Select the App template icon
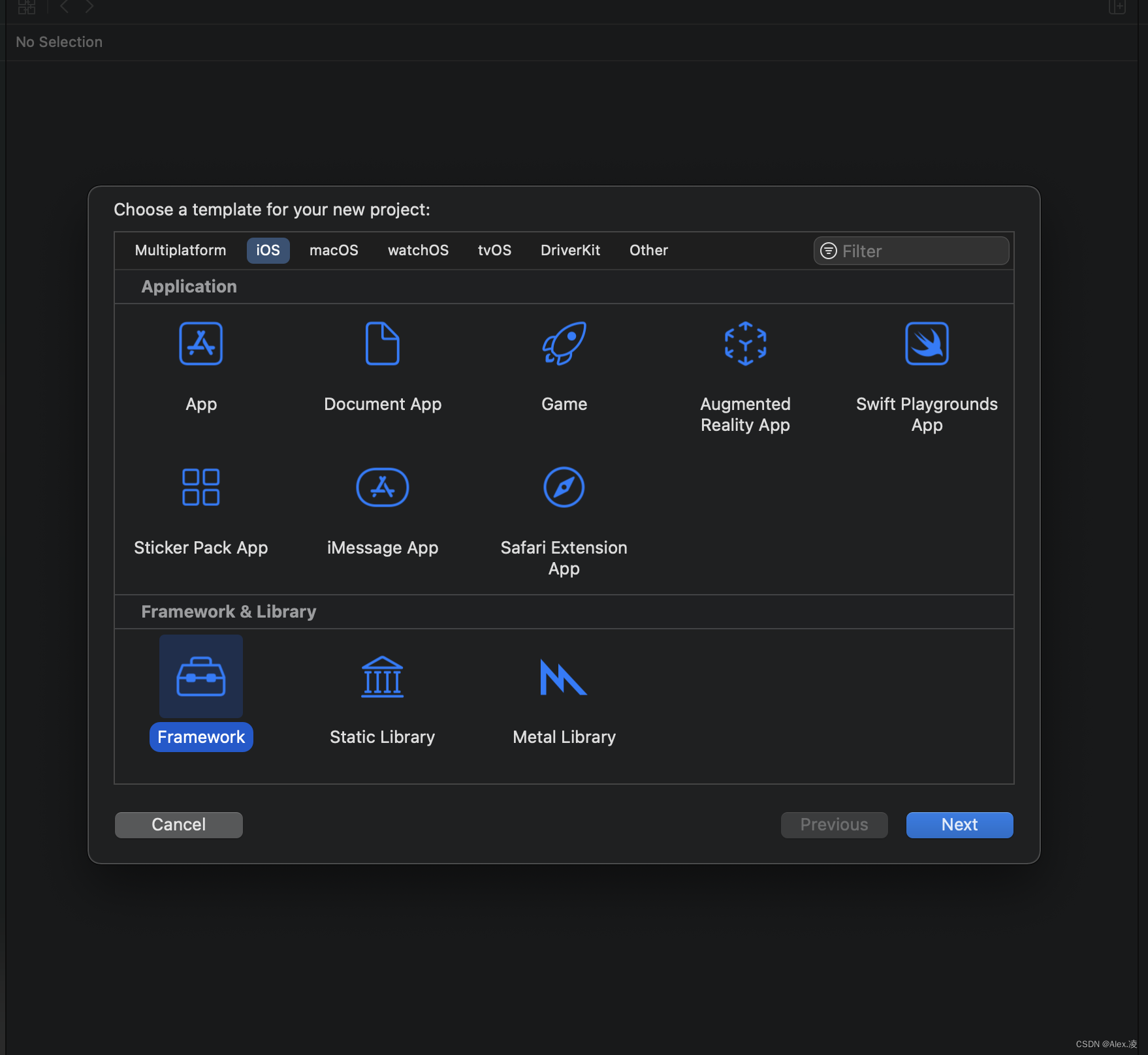 tap(200, 344)
